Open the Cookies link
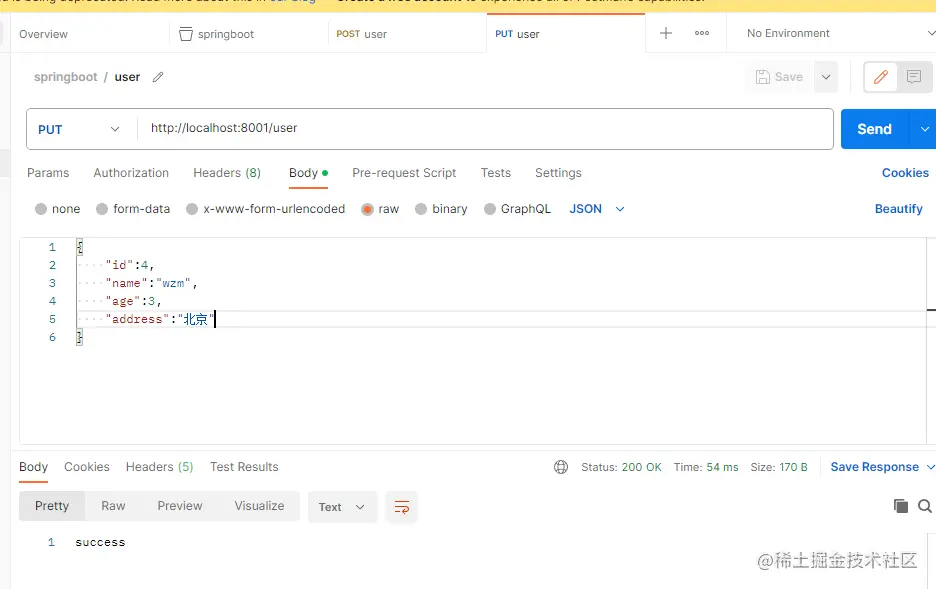Viewport: 936px width, 589px height. (906, 172)
